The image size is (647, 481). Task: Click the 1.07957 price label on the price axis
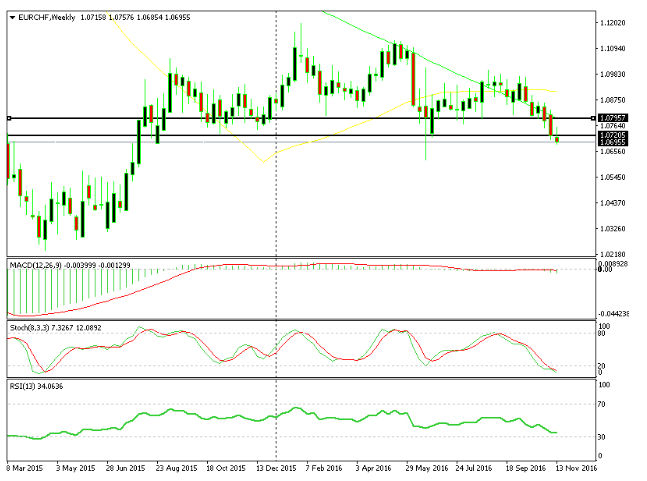(612, 118)
